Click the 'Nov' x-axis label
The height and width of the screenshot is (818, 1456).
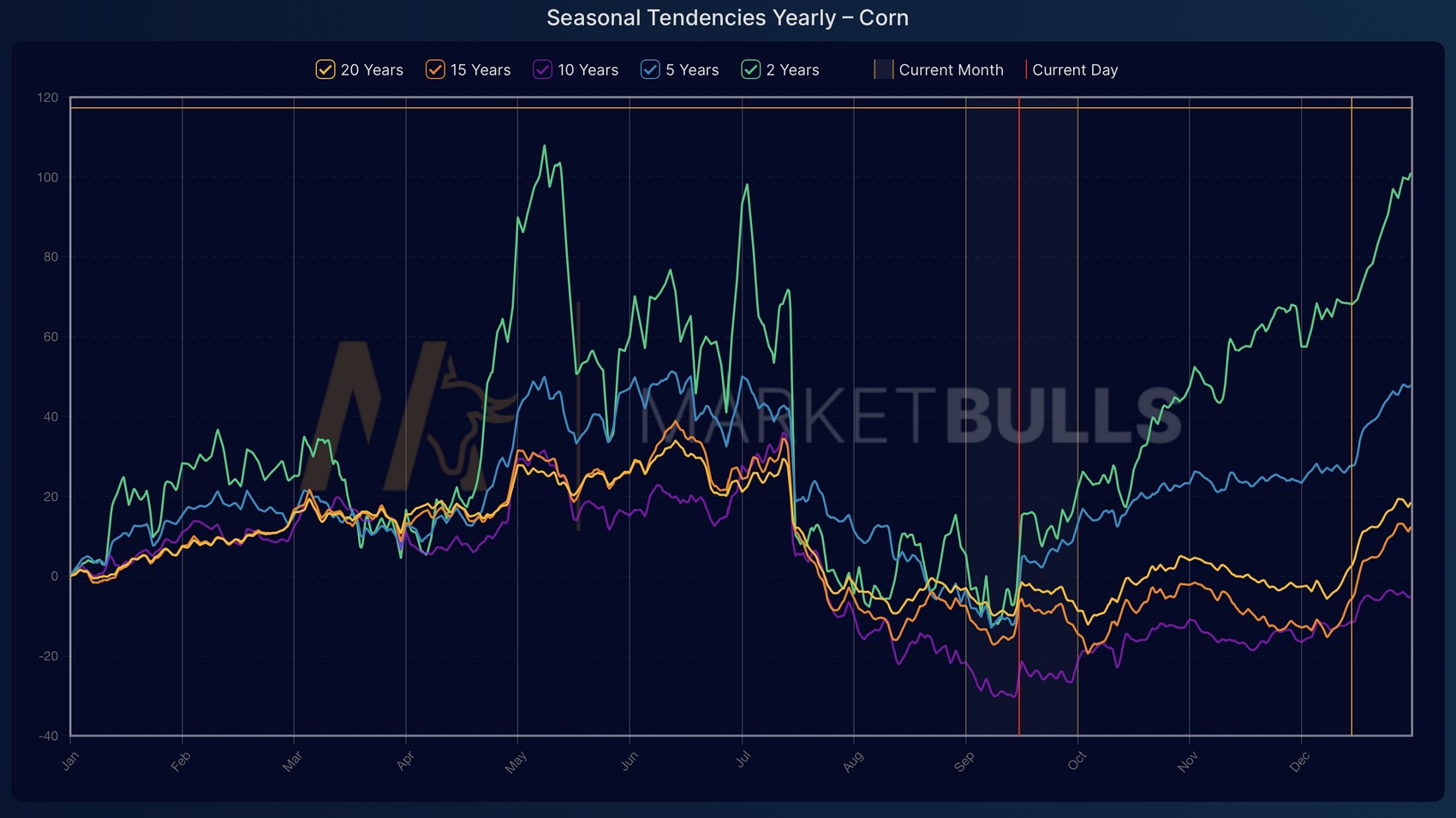coord(1187,761)
